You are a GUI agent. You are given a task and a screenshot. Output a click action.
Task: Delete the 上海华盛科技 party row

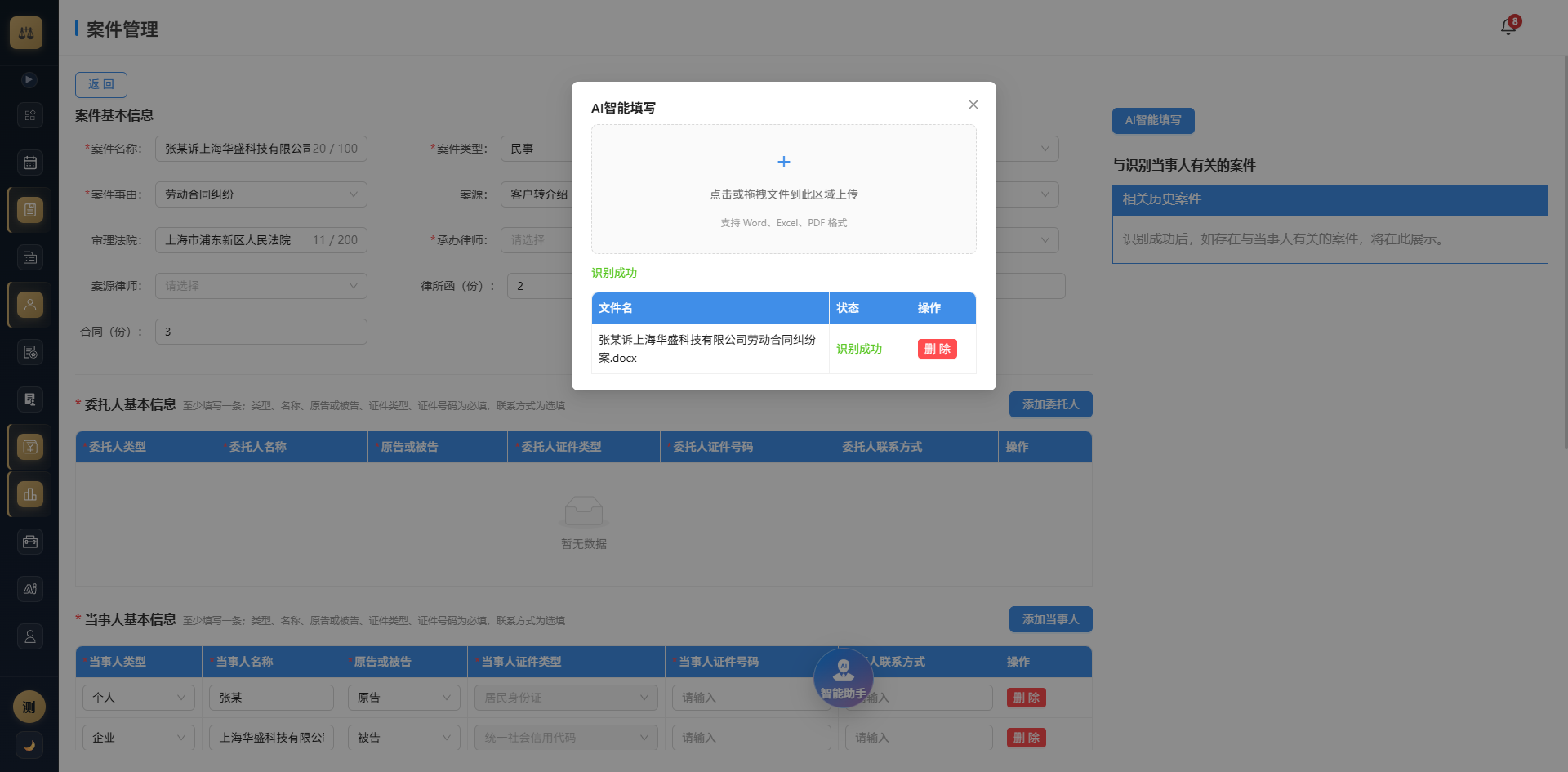(x=1027, y=738)
